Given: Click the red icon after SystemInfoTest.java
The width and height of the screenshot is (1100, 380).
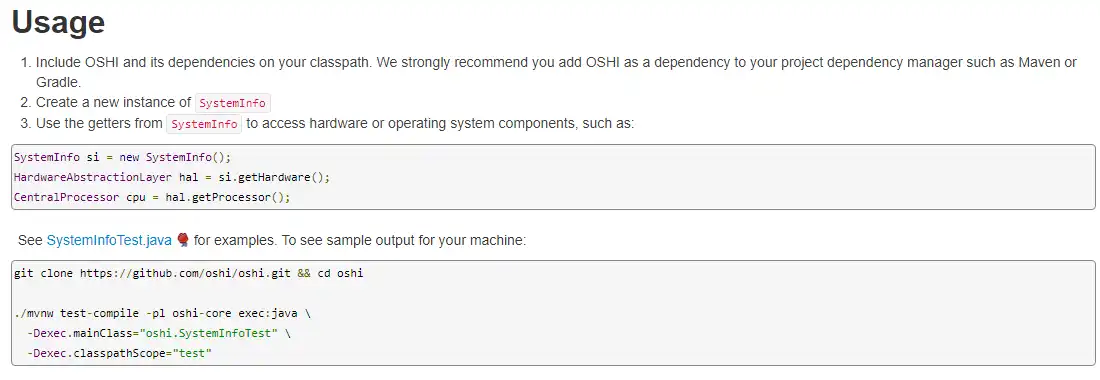Looking at the screenshot, I should [x=183, y=240].
